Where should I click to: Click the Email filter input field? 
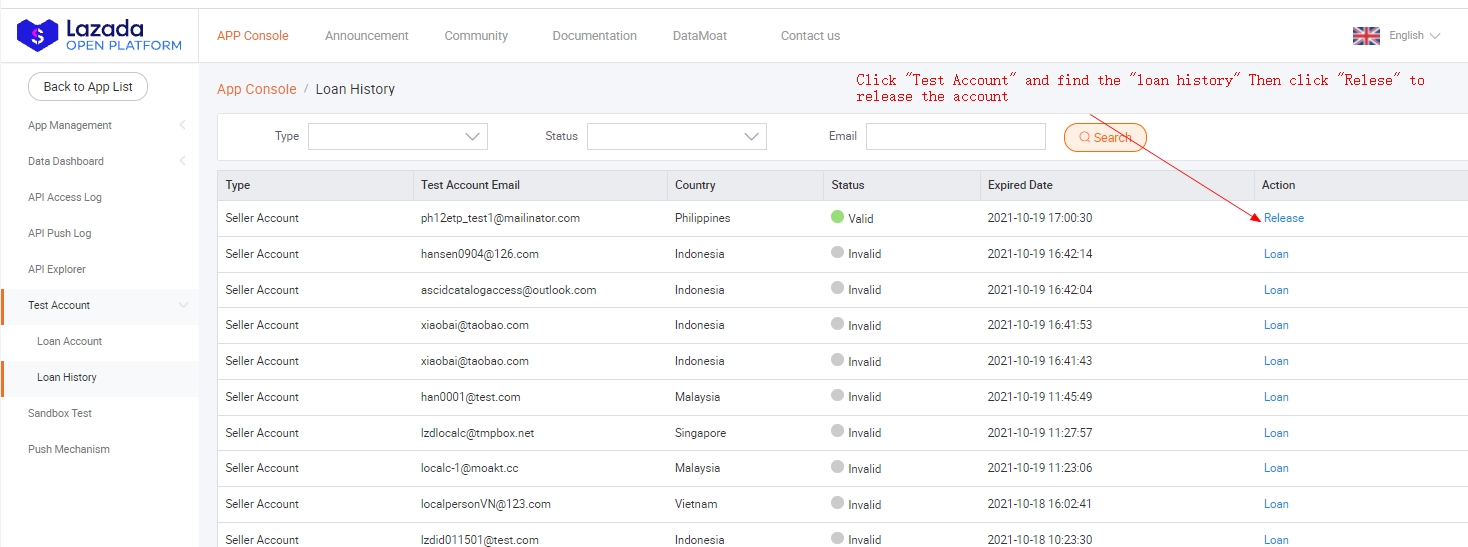[x=955, y=137]
